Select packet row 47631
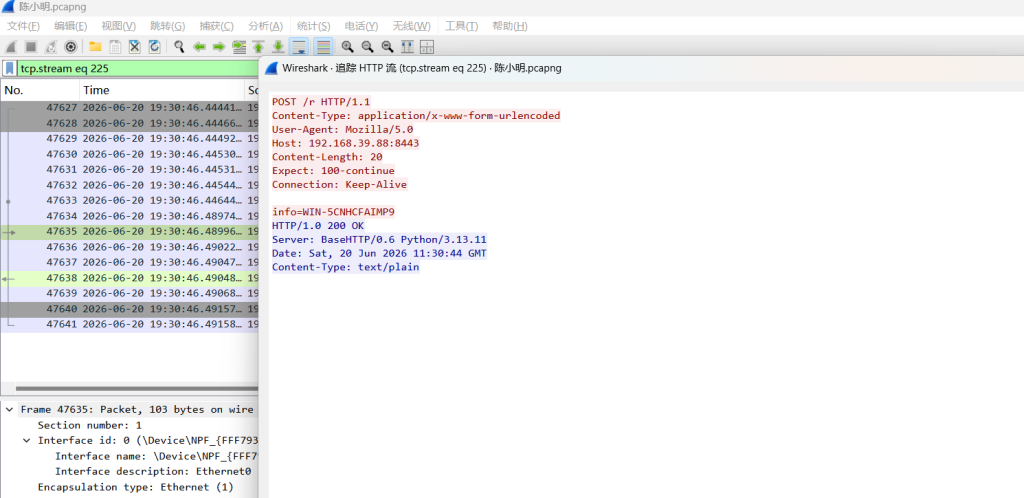The height and width of the screenshot is (498, 1024). tap(129, 170)
